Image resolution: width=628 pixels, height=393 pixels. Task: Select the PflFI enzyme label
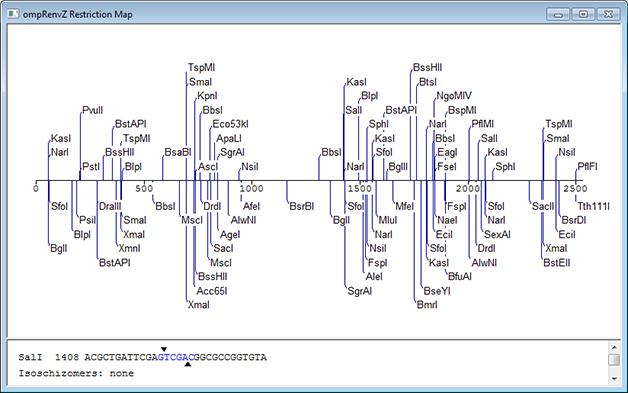click(x=587, y=167)
